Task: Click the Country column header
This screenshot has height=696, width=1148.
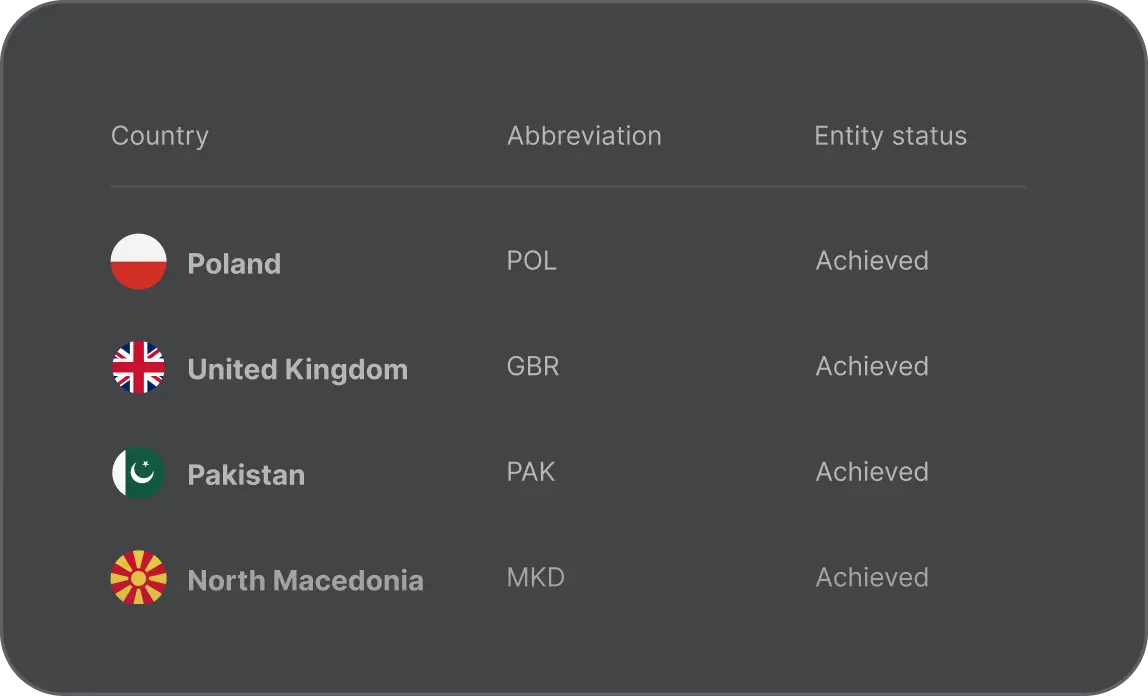Action: (160, 136)
